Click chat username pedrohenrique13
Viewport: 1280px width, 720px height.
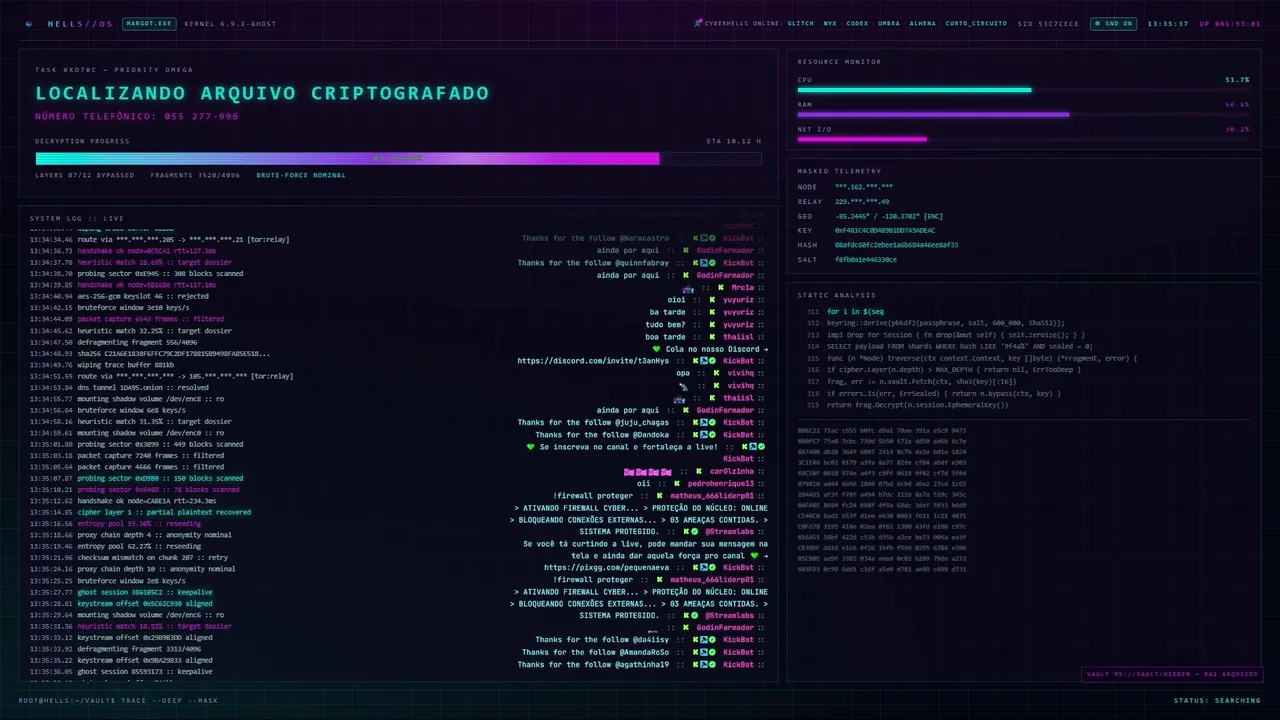click(721, 483)
